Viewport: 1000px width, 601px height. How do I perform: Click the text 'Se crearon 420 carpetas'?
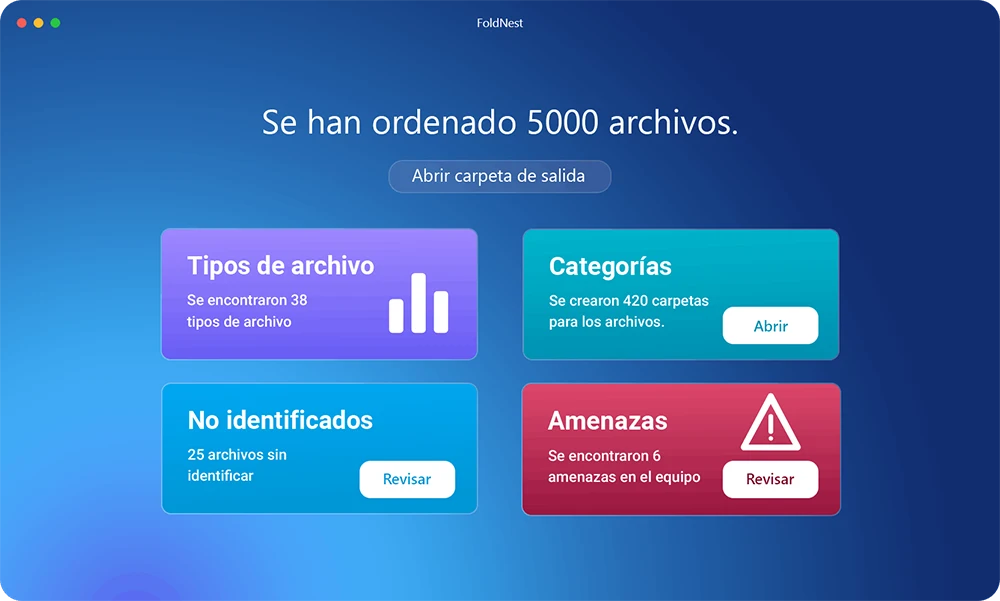(629, 300)
